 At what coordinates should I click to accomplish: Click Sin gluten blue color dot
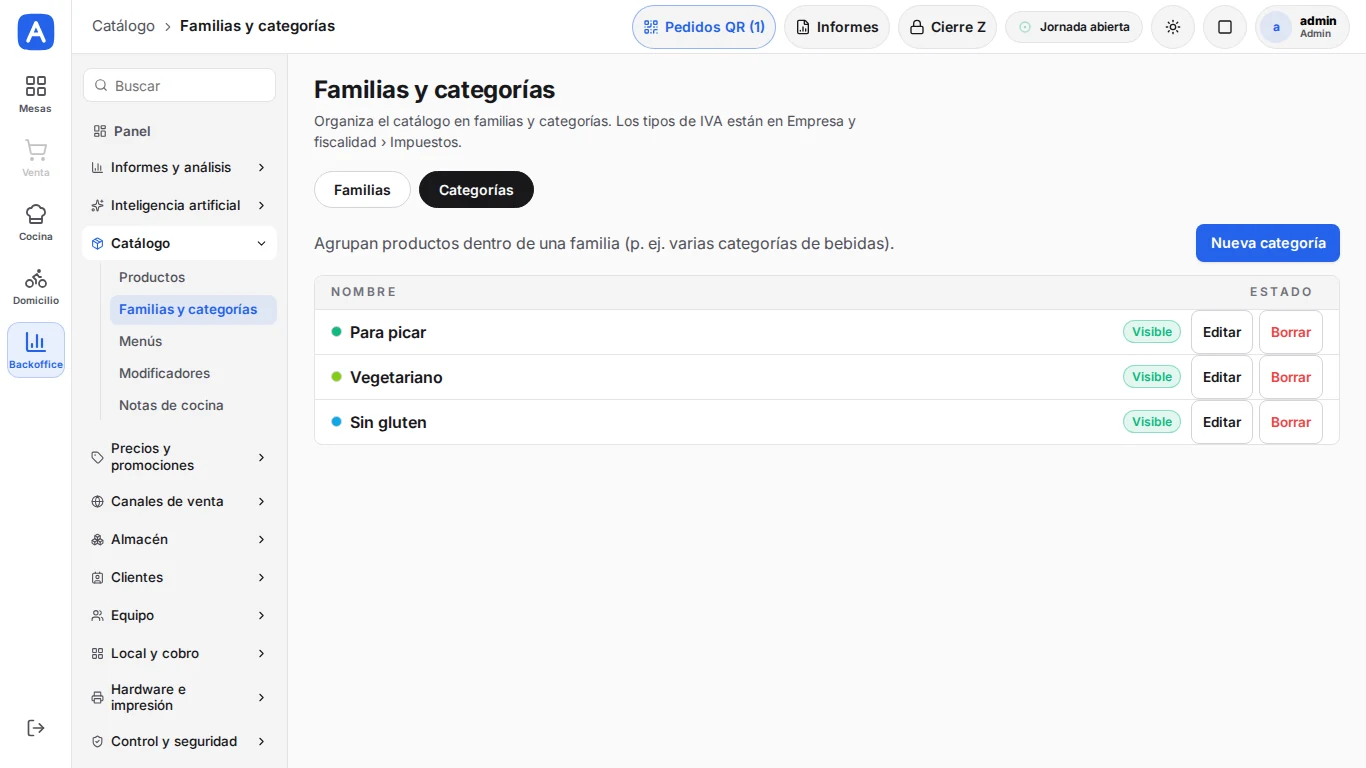[x=336, y=422]
